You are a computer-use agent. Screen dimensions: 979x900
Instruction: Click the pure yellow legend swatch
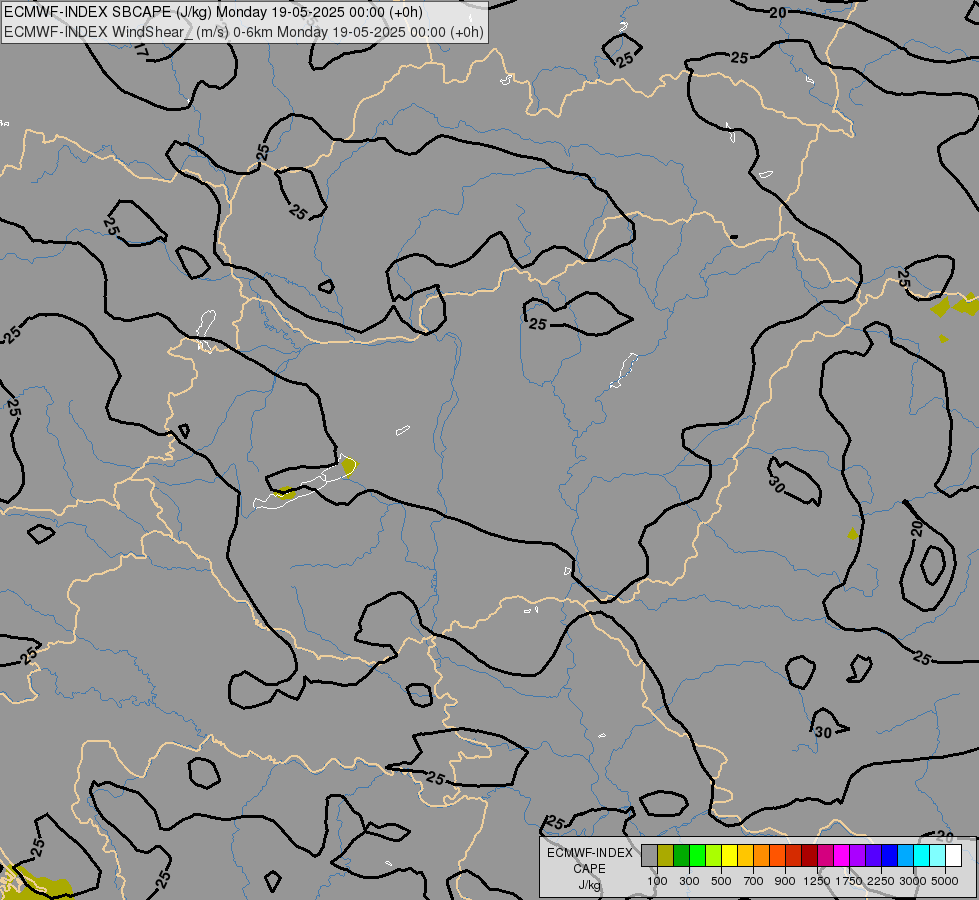pyautogui.click(x=730, y=855)
